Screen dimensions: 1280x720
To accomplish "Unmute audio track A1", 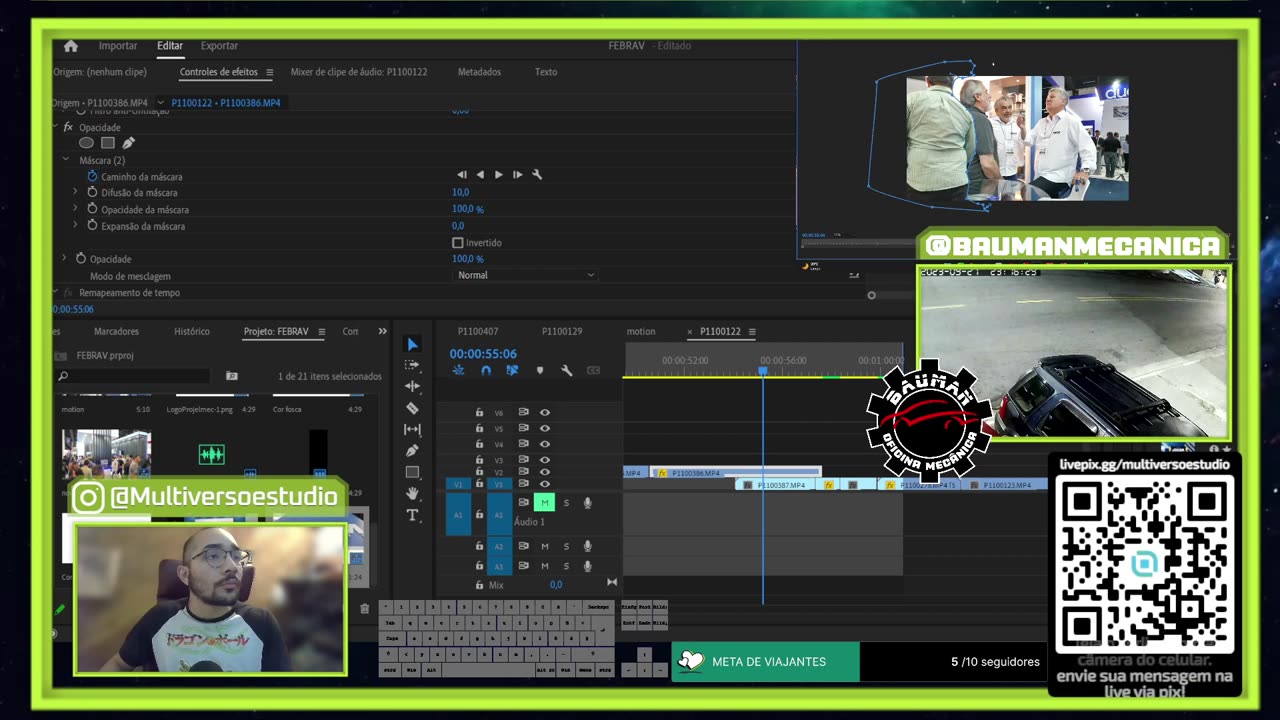I will pyautogui.click(x=544, y=503).
